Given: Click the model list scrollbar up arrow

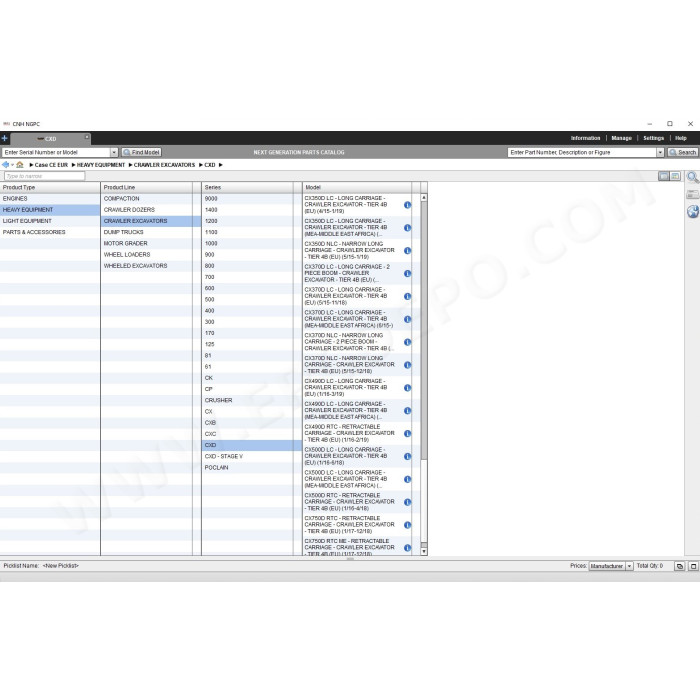Looking at the screenshot, I should pos(424,197).
